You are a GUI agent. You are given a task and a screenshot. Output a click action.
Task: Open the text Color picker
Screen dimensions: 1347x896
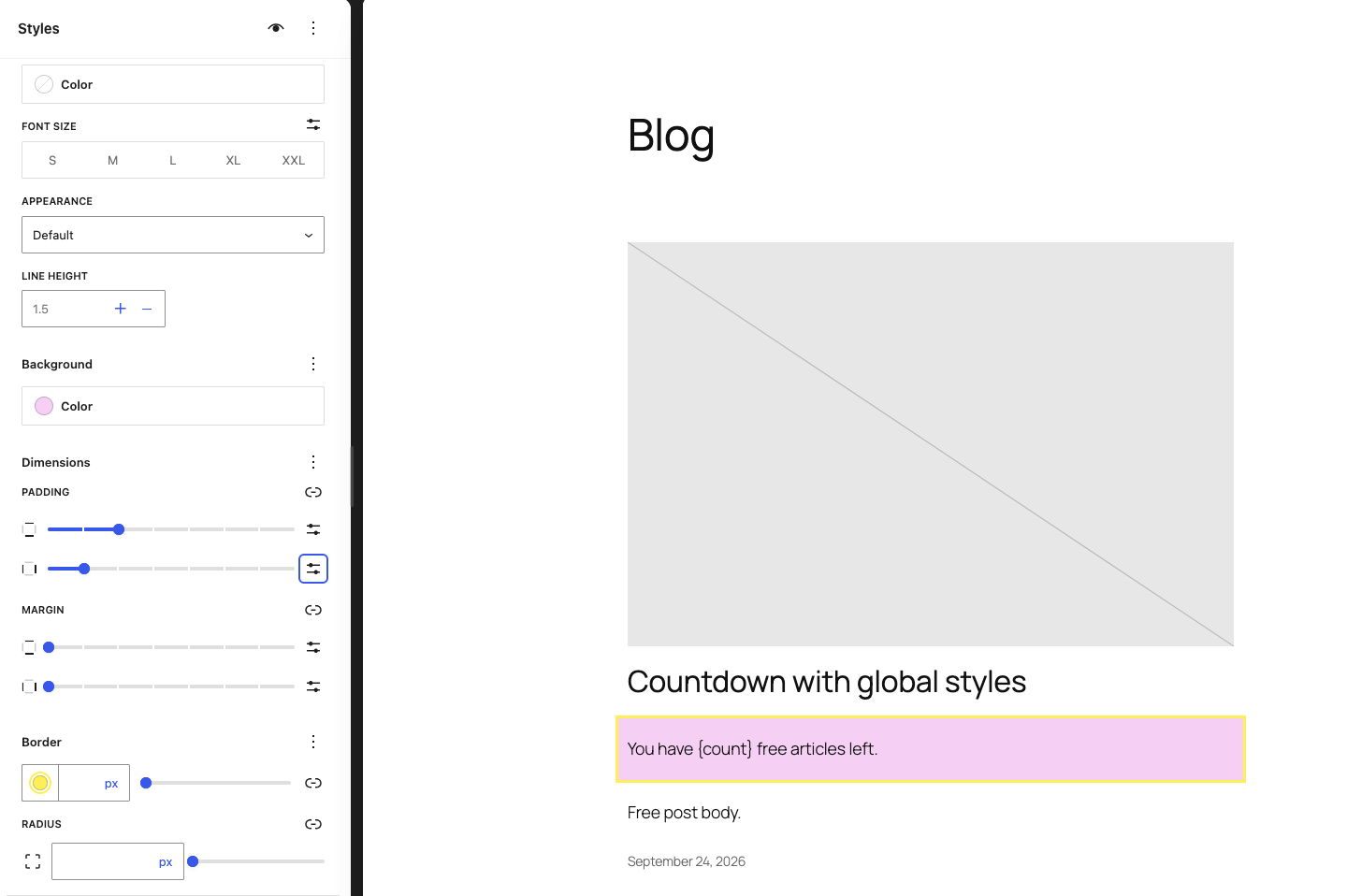coord(173,84)
